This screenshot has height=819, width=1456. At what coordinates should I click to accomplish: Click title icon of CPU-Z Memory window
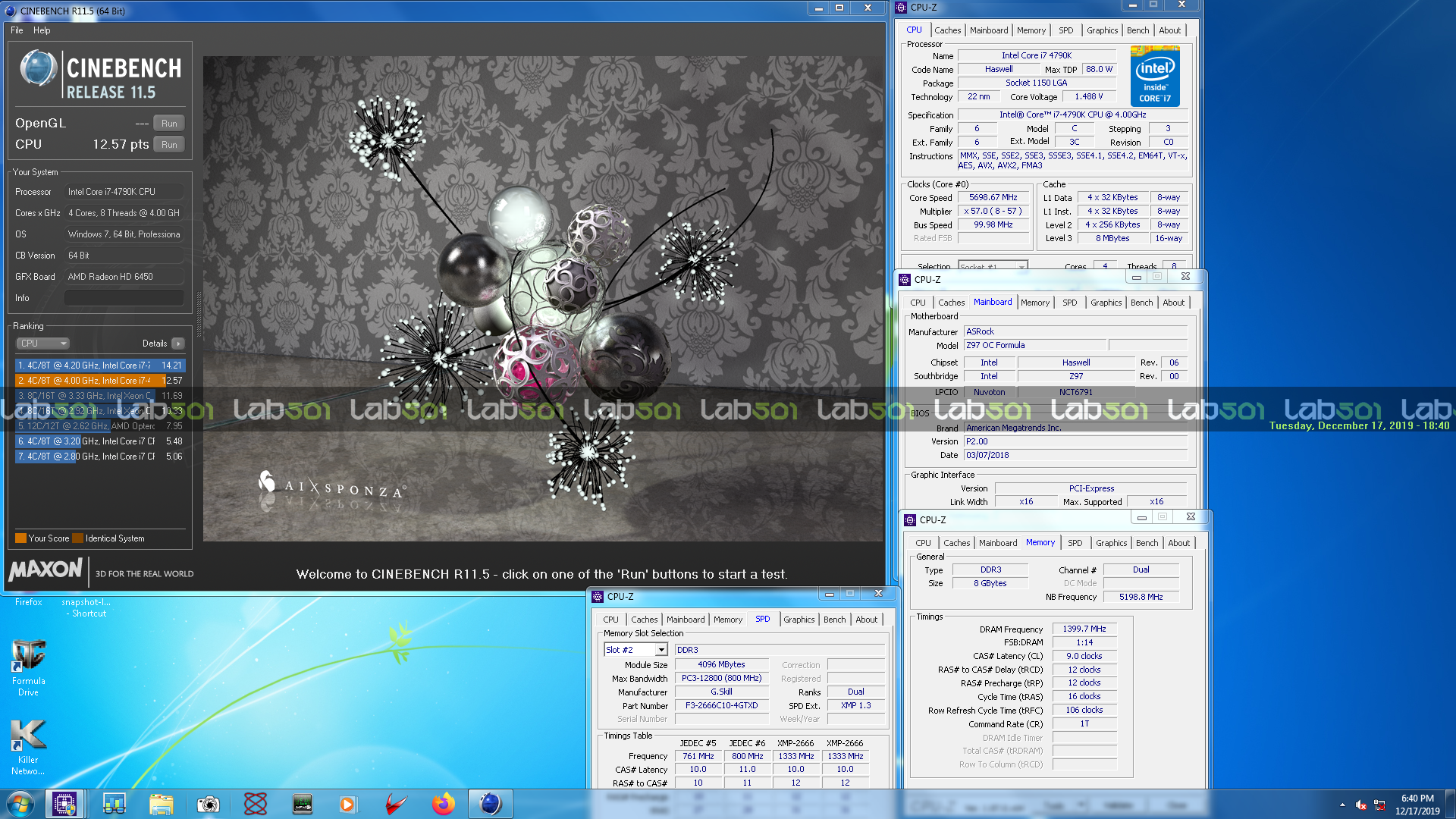910,519
